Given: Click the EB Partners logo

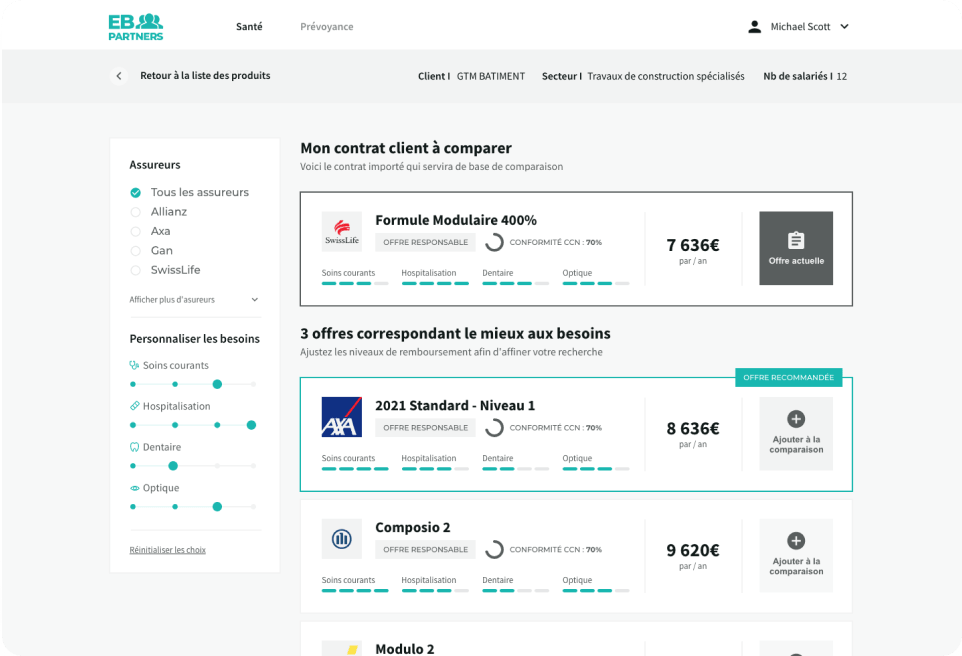Looking at the screenshot, I should click(135, 26).
